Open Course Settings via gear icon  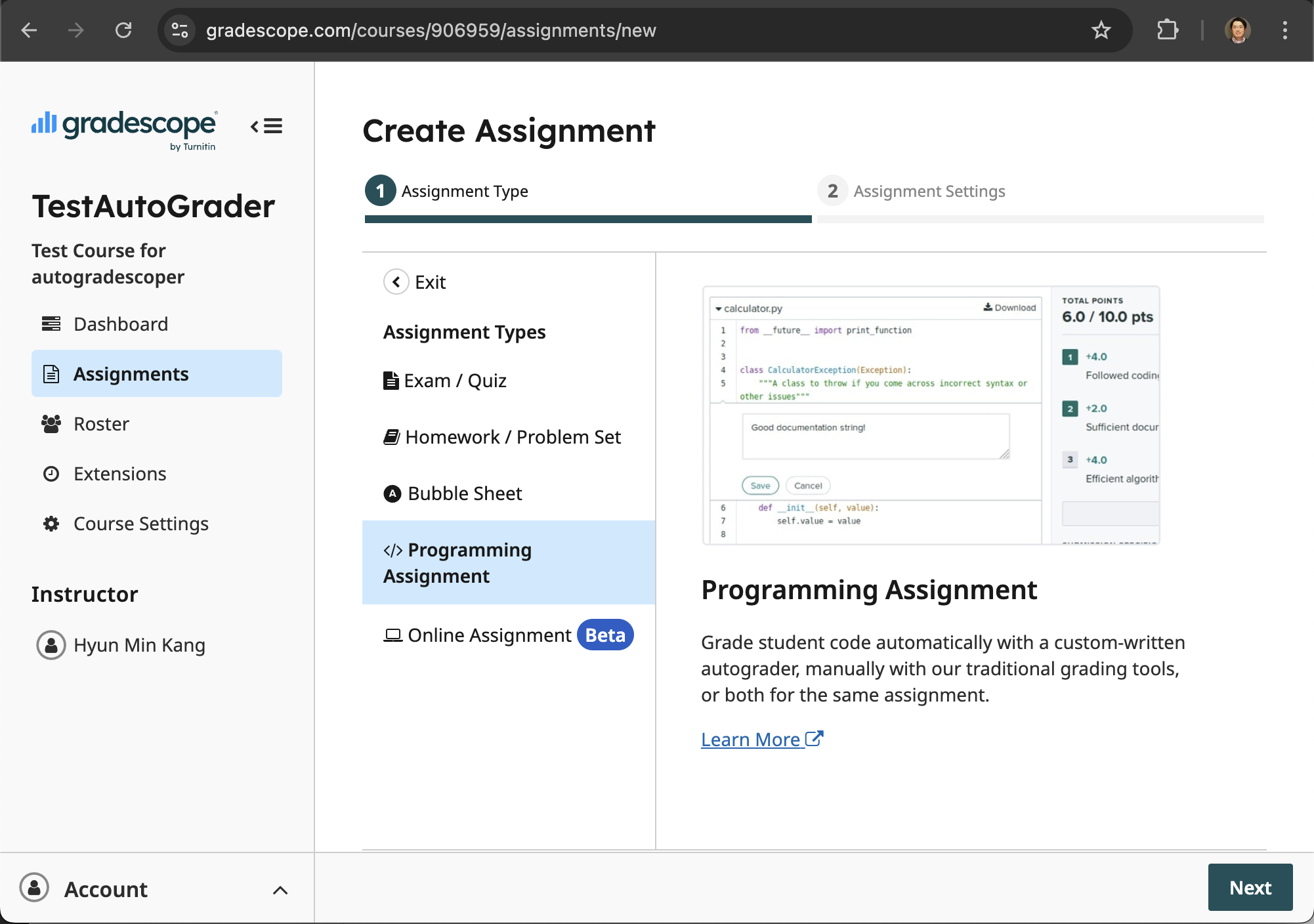pyautogui.click(x=51, y=524)
